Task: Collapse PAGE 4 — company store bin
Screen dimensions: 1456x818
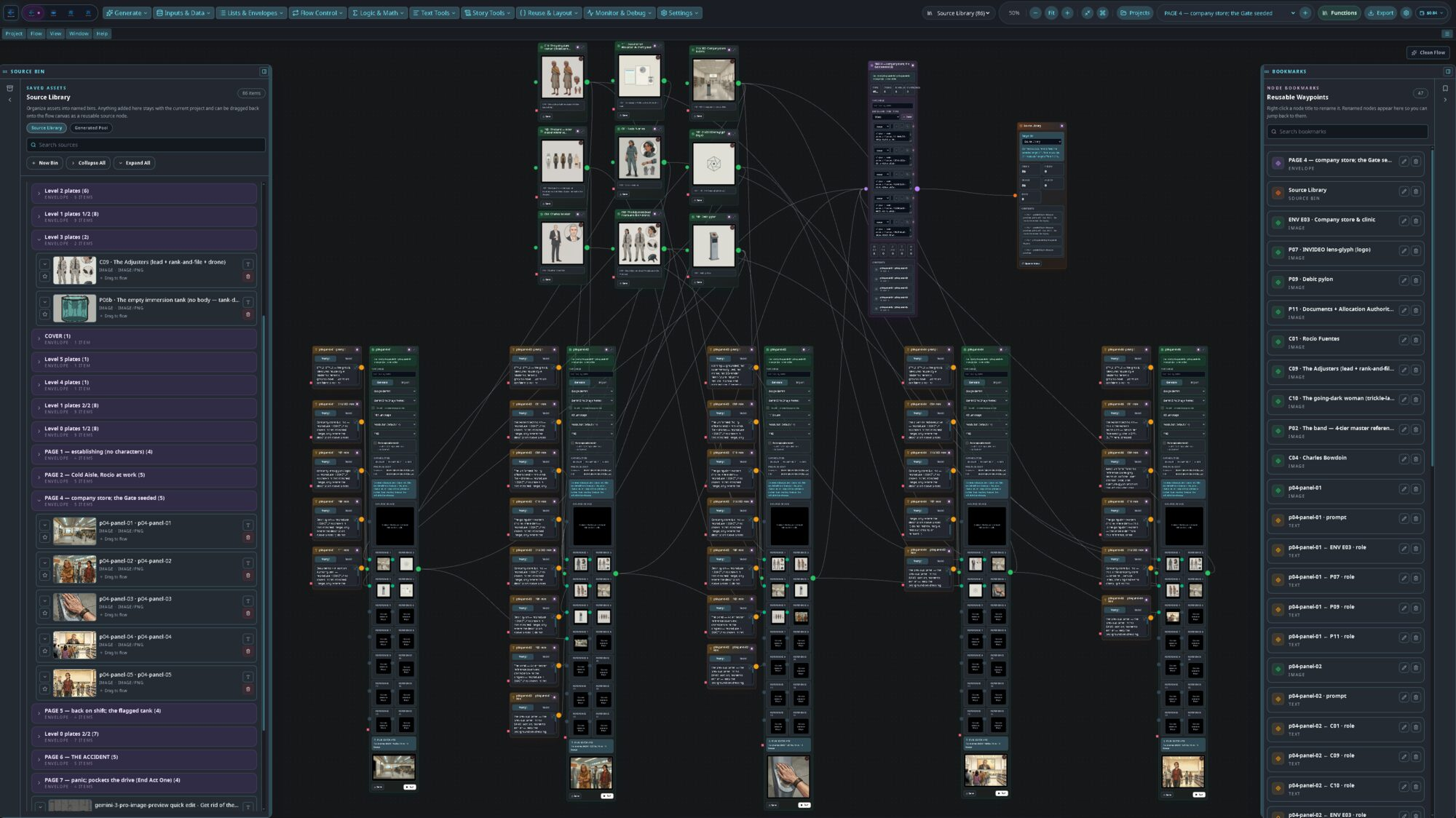Action: coord(144,501)
